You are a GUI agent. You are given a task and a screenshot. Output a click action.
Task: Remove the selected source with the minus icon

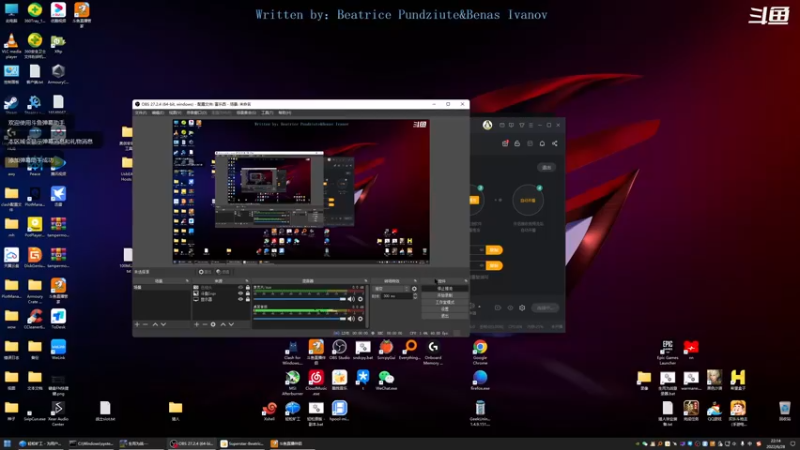205,324
